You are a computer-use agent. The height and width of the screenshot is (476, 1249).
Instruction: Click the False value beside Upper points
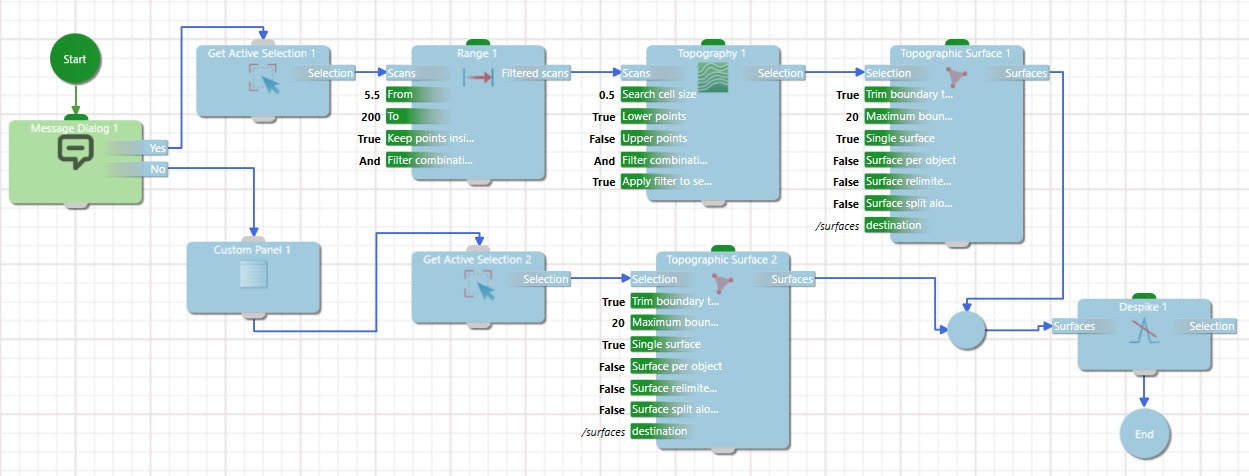click(x=603, y=139)
